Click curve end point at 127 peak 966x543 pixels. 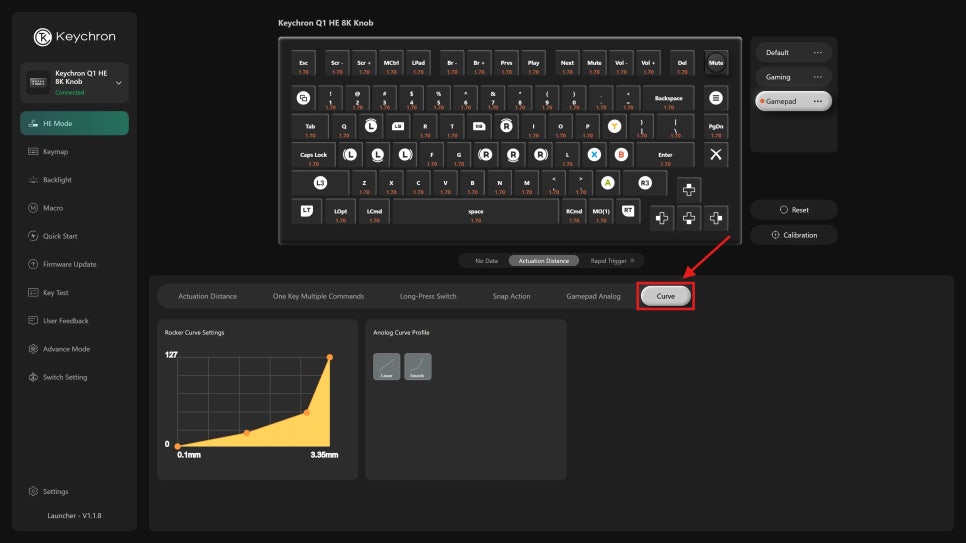[330, 357]
